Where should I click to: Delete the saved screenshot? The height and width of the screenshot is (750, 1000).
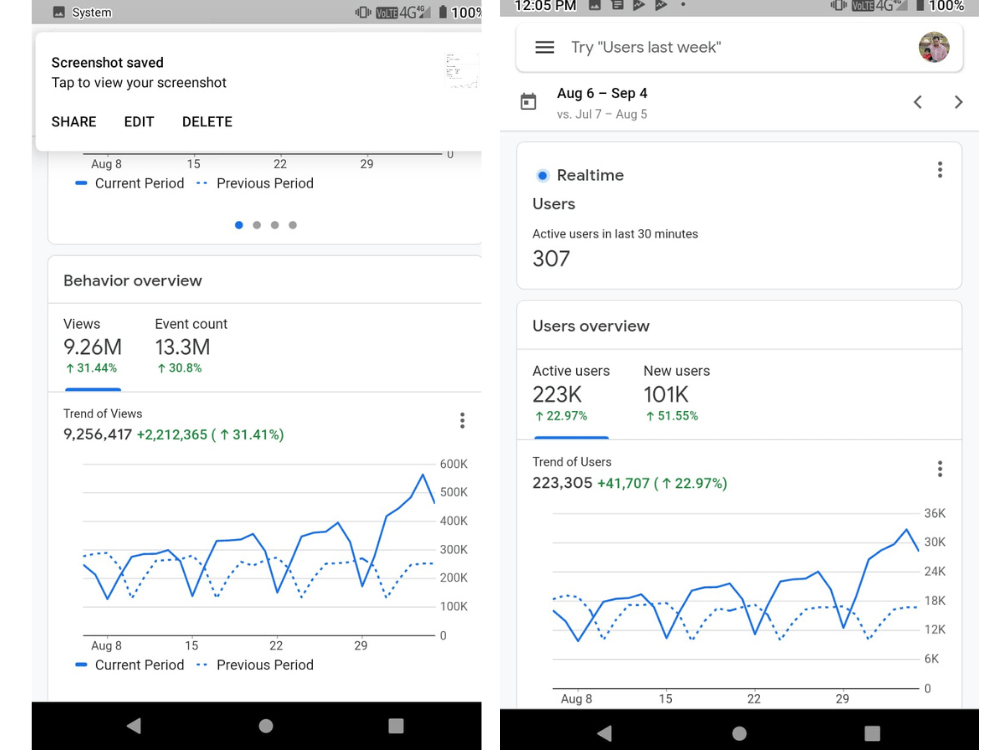207,122
